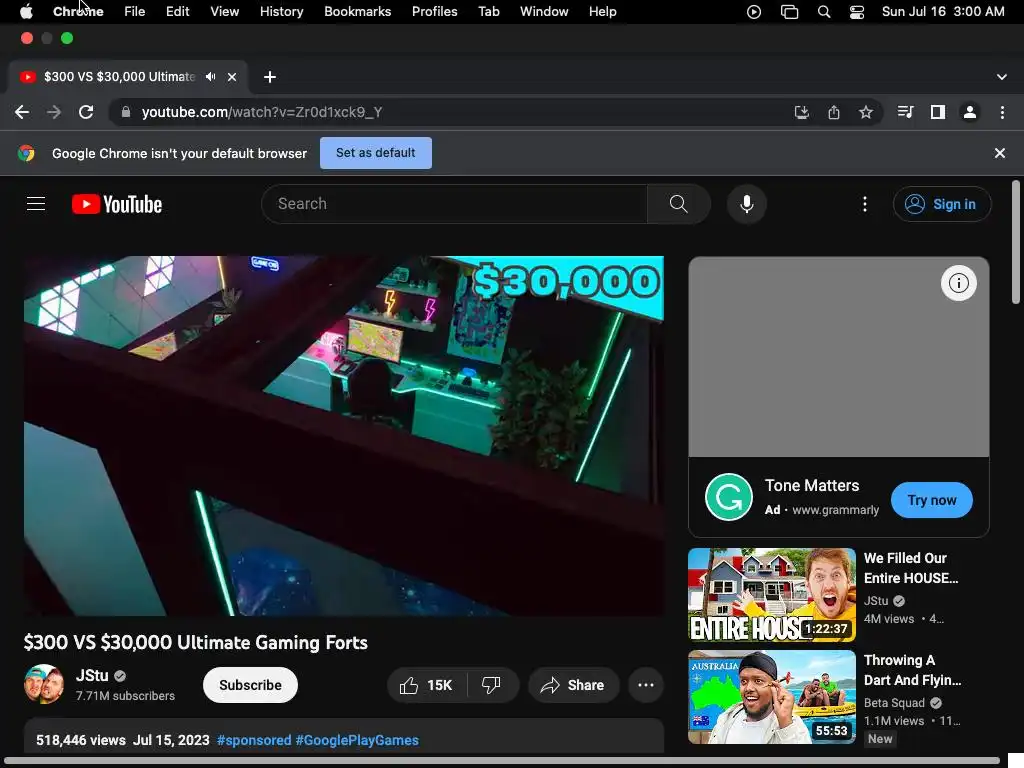The image size is (1024, 768).
Task: Open the Apple menu
Action: coord(26,12)
